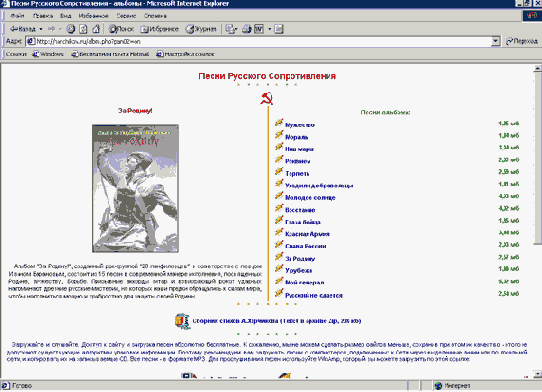This screenshot has height=392, width=542.
Task: Open the Mail toolbar dropdown
Action: (x=231, y=29)
